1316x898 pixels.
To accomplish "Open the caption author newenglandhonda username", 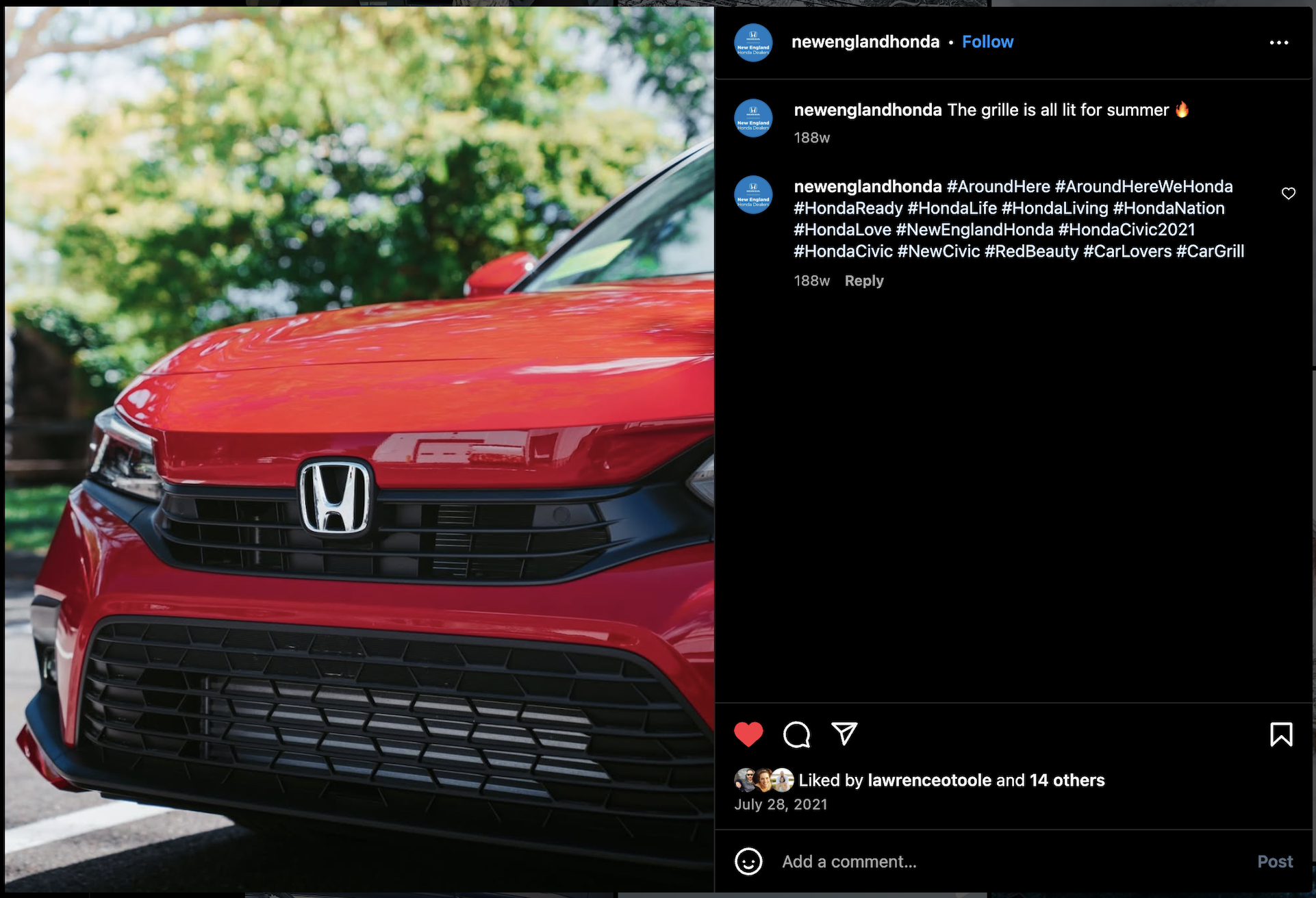I will point(868,110).
